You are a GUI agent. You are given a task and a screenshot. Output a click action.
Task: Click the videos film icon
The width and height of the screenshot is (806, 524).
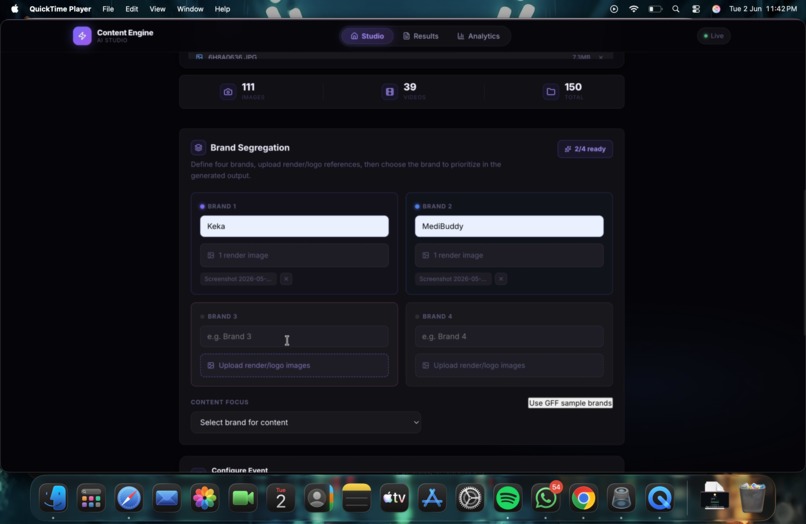(390, 92)
